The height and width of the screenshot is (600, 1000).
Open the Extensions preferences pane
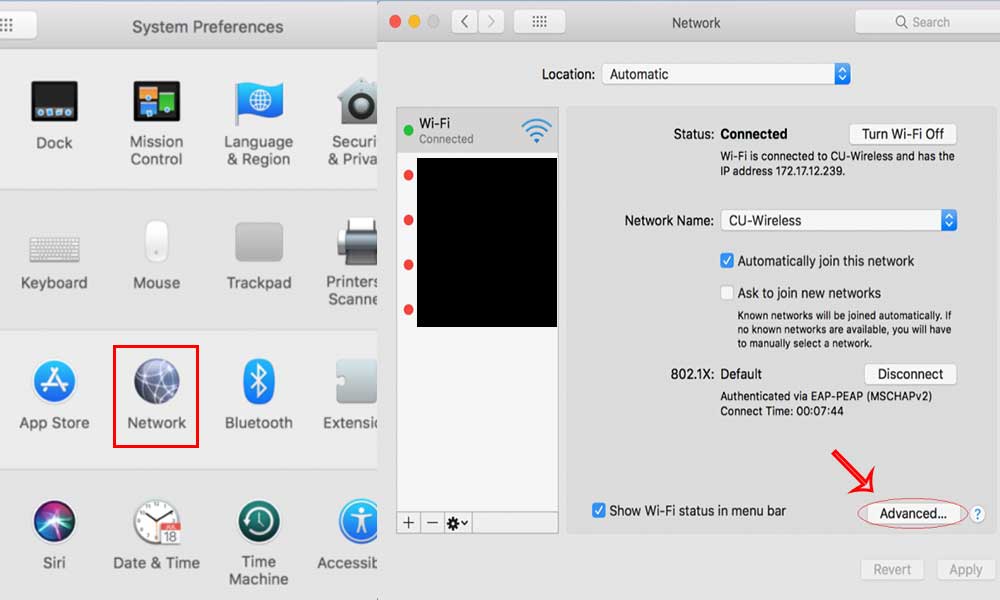point(351,395)
